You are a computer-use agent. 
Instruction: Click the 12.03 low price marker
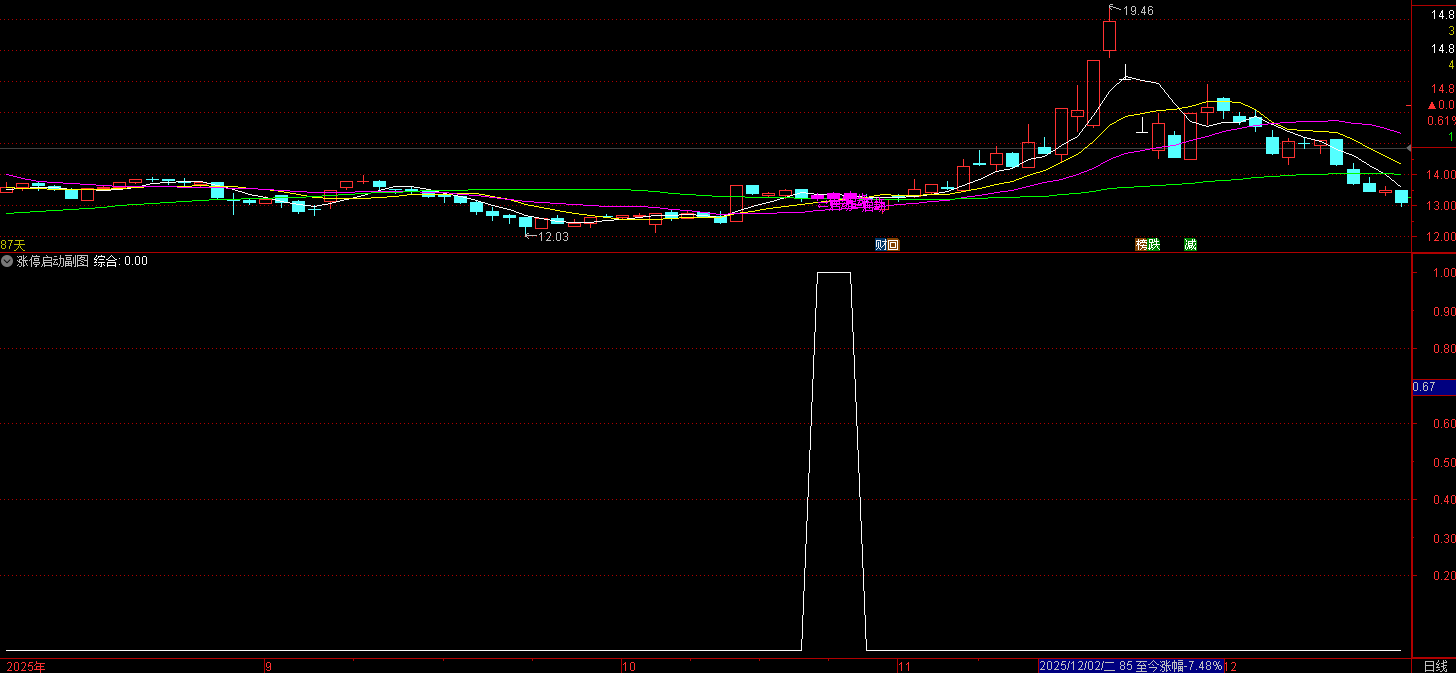click(x=552, y=237)
